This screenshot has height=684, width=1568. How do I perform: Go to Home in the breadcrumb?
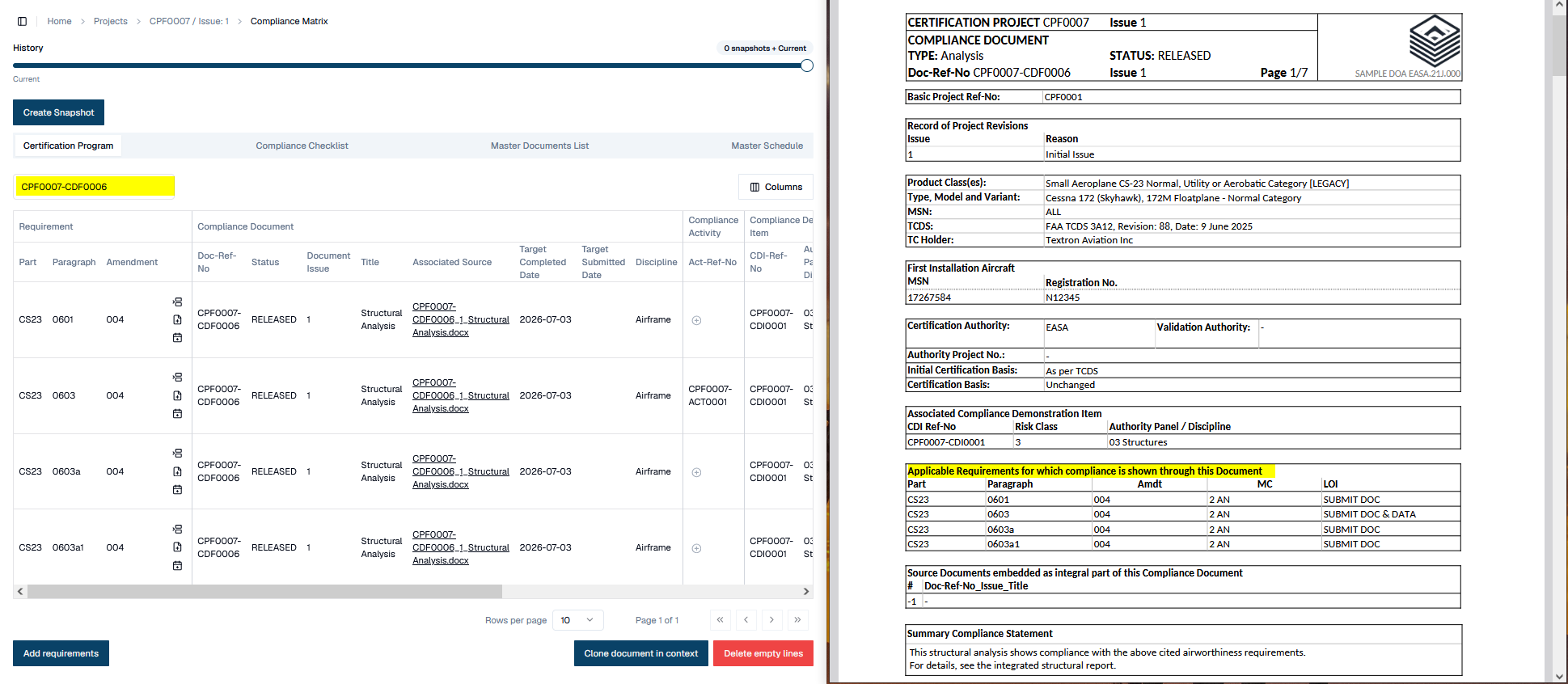coord(59,21)
